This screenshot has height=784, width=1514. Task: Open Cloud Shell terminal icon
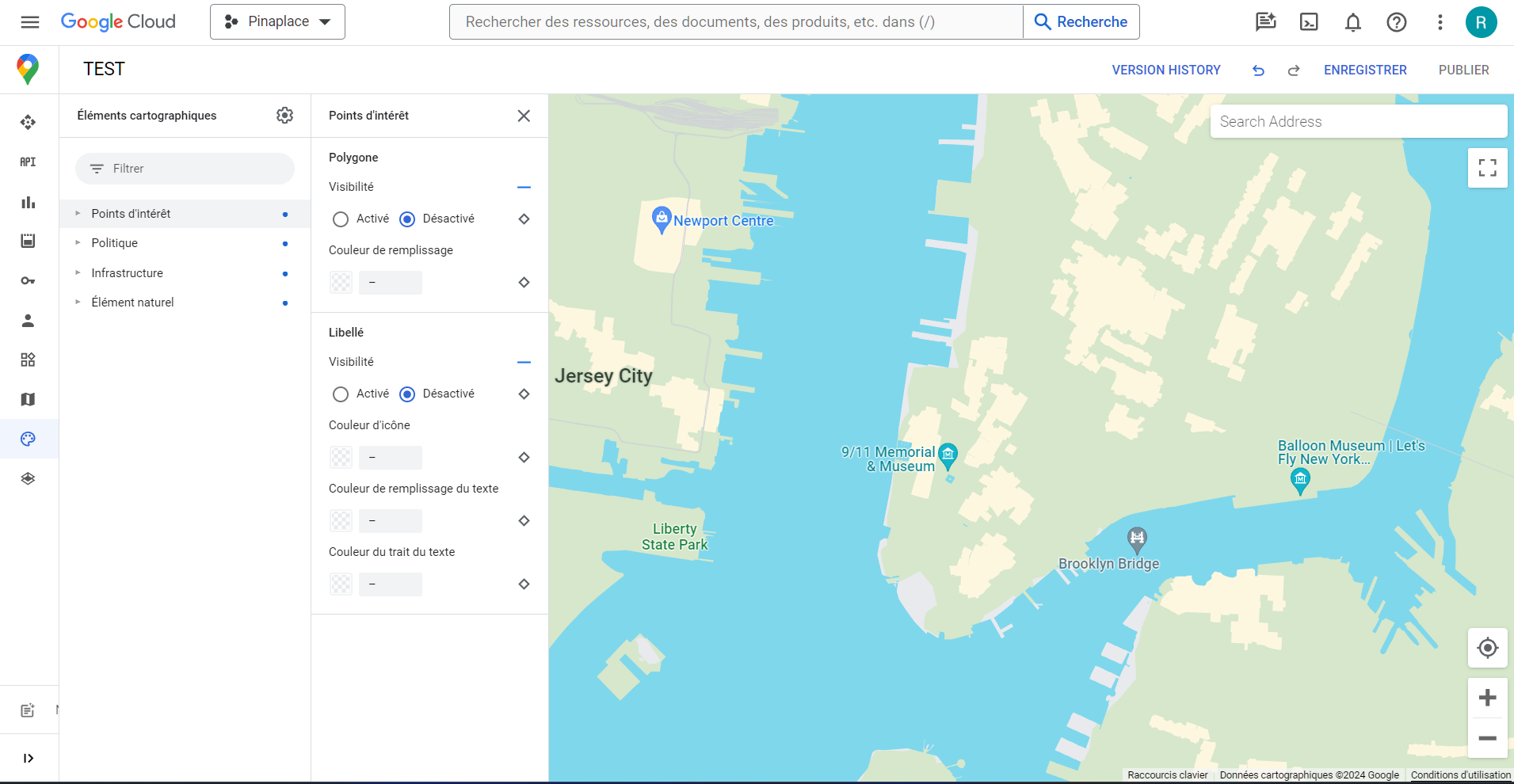(x=1309, y=22)
